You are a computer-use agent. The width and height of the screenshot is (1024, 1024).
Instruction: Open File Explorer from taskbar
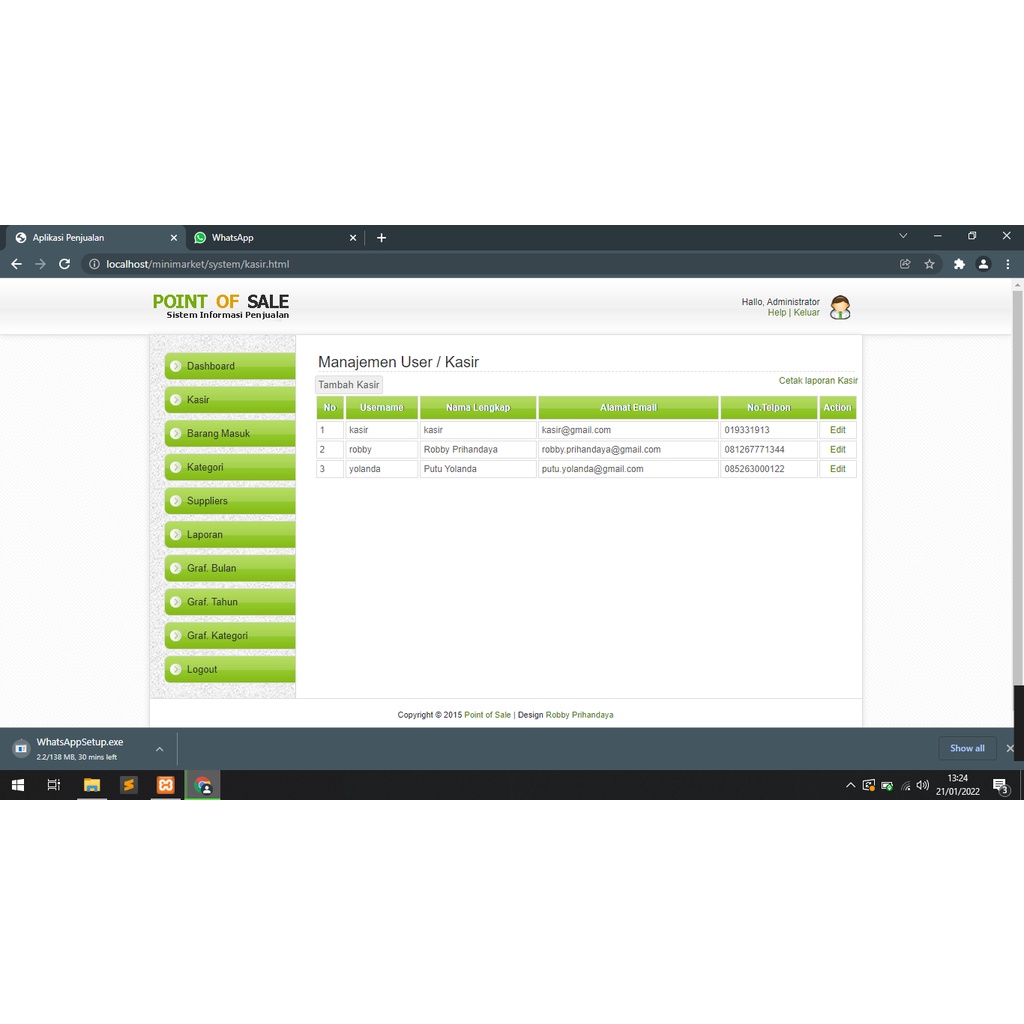[x=91, y=785]
